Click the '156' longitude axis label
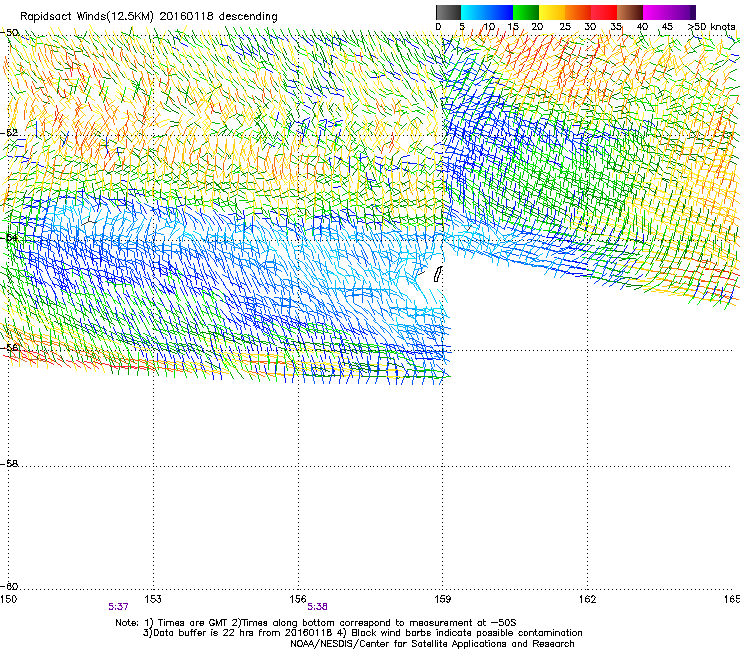 click(x=298, y=599)
